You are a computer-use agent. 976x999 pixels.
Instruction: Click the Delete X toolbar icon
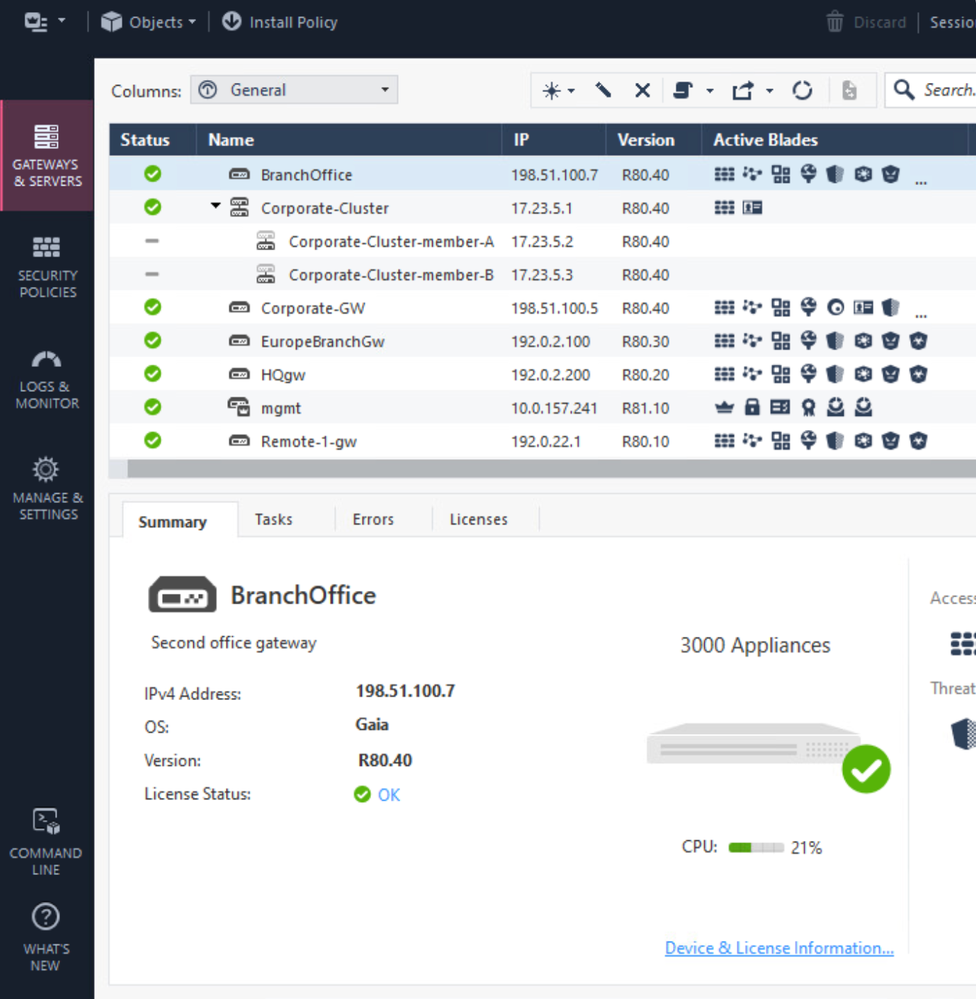[x=642, y=90]
